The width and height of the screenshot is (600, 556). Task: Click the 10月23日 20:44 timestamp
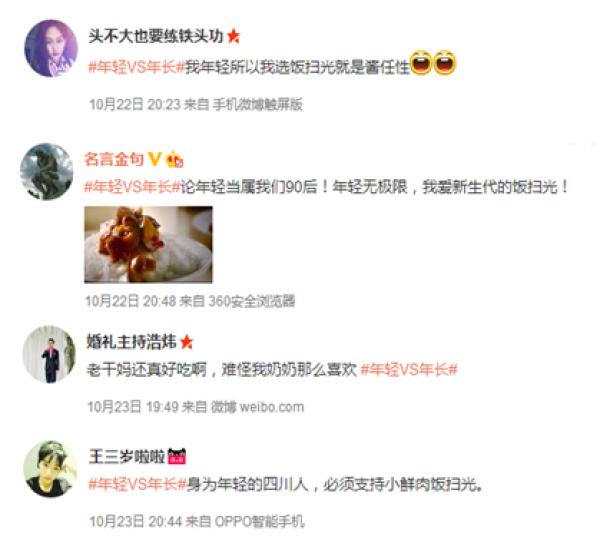pos(135,521)
